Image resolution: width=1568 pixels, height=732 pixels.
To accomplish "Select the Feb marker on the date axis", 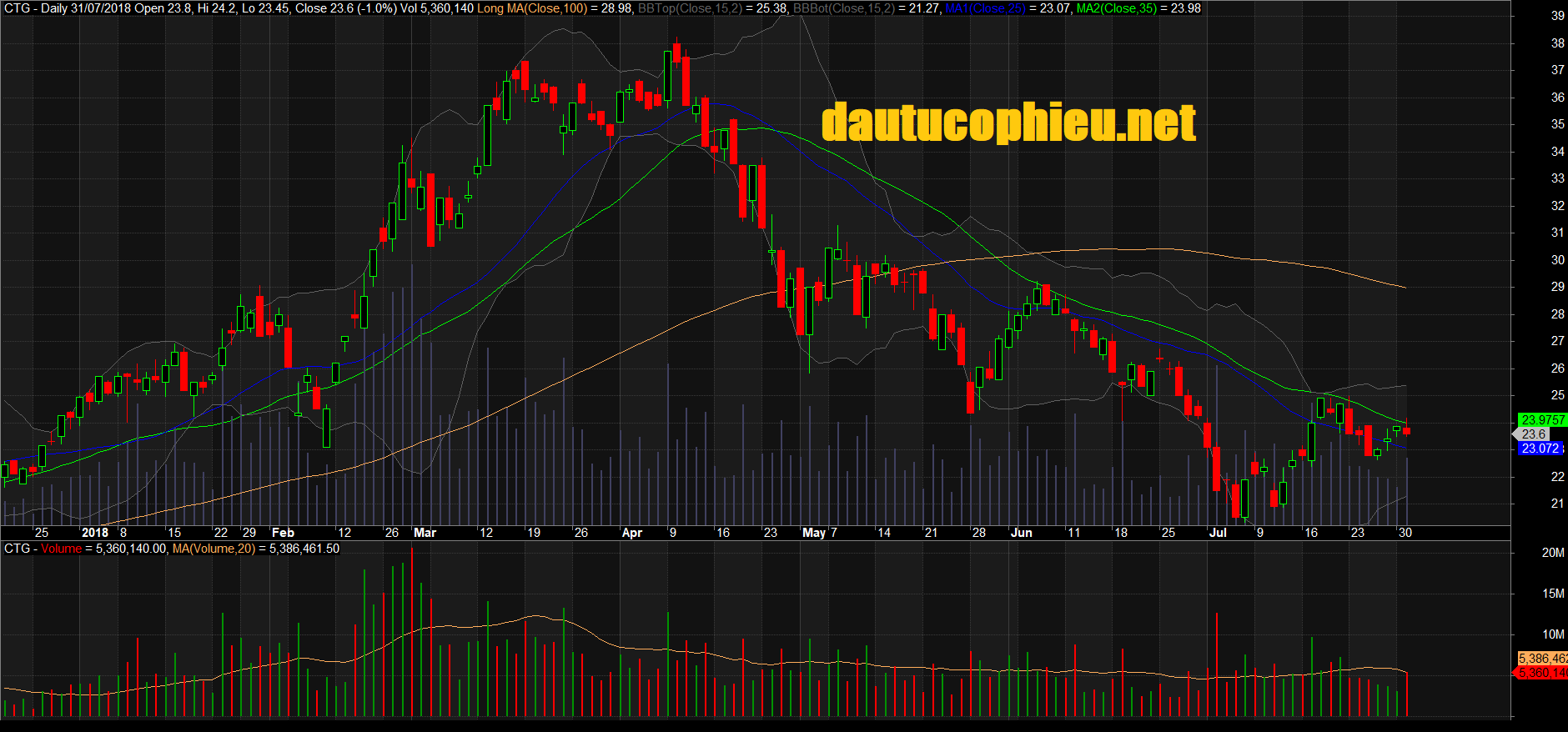I will point(283,533).
